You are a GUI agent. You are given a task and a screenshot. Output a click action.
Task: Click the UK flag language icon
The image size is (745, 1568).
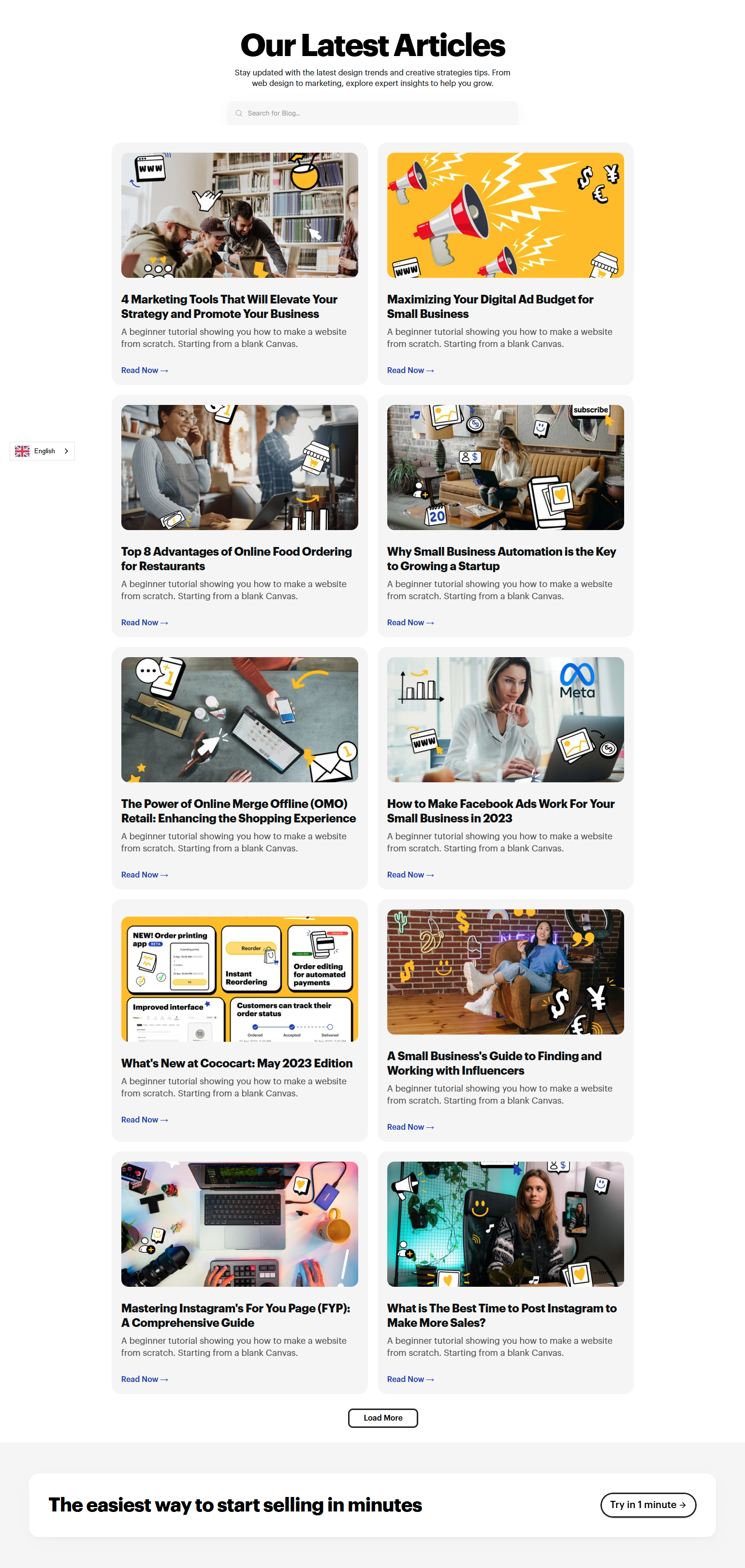pyautogui.click(x=23, y=451)
